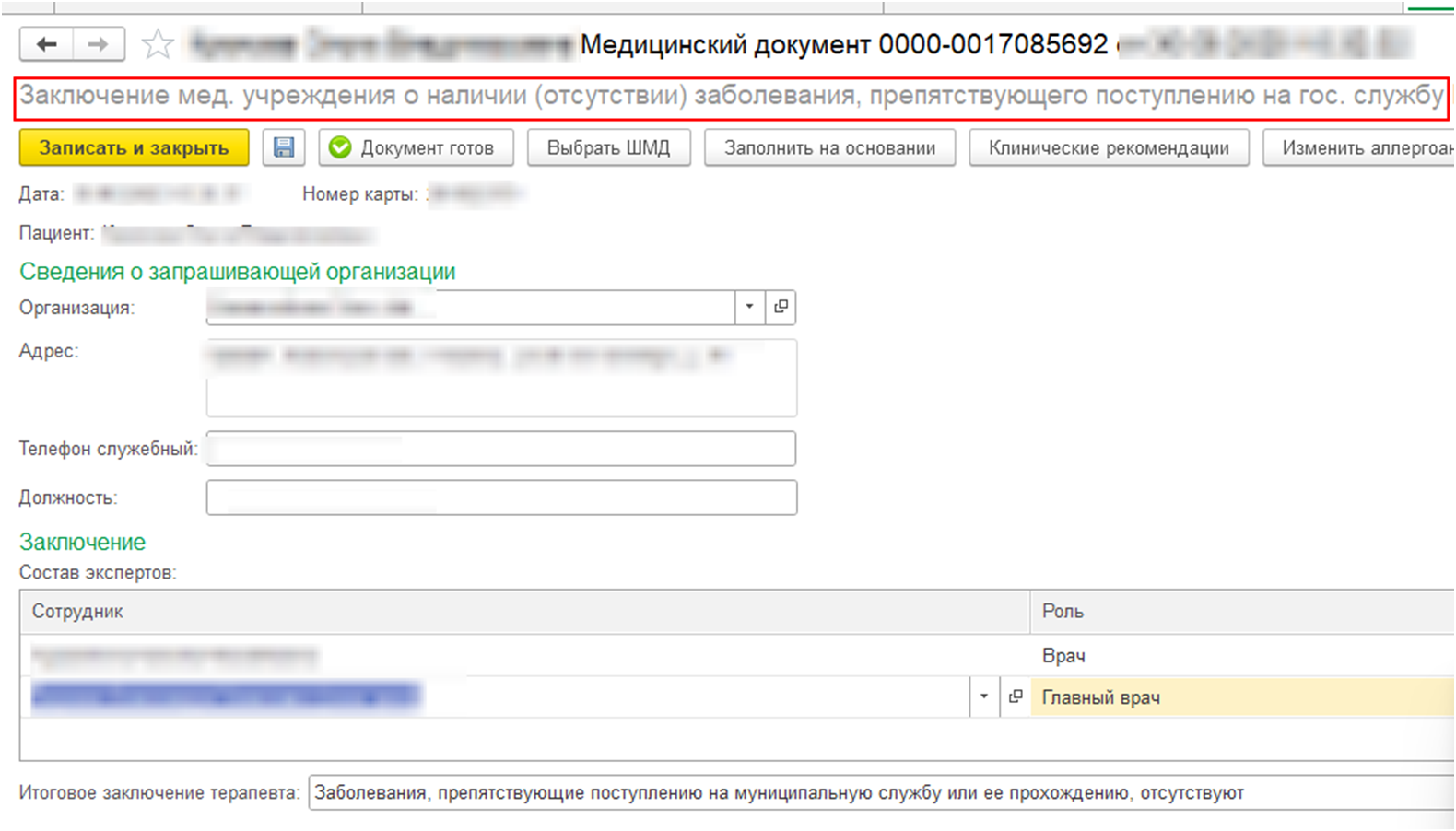Click the floppy disk save icon
Viewport: 1456px width, 831px height.
(284, 147)
